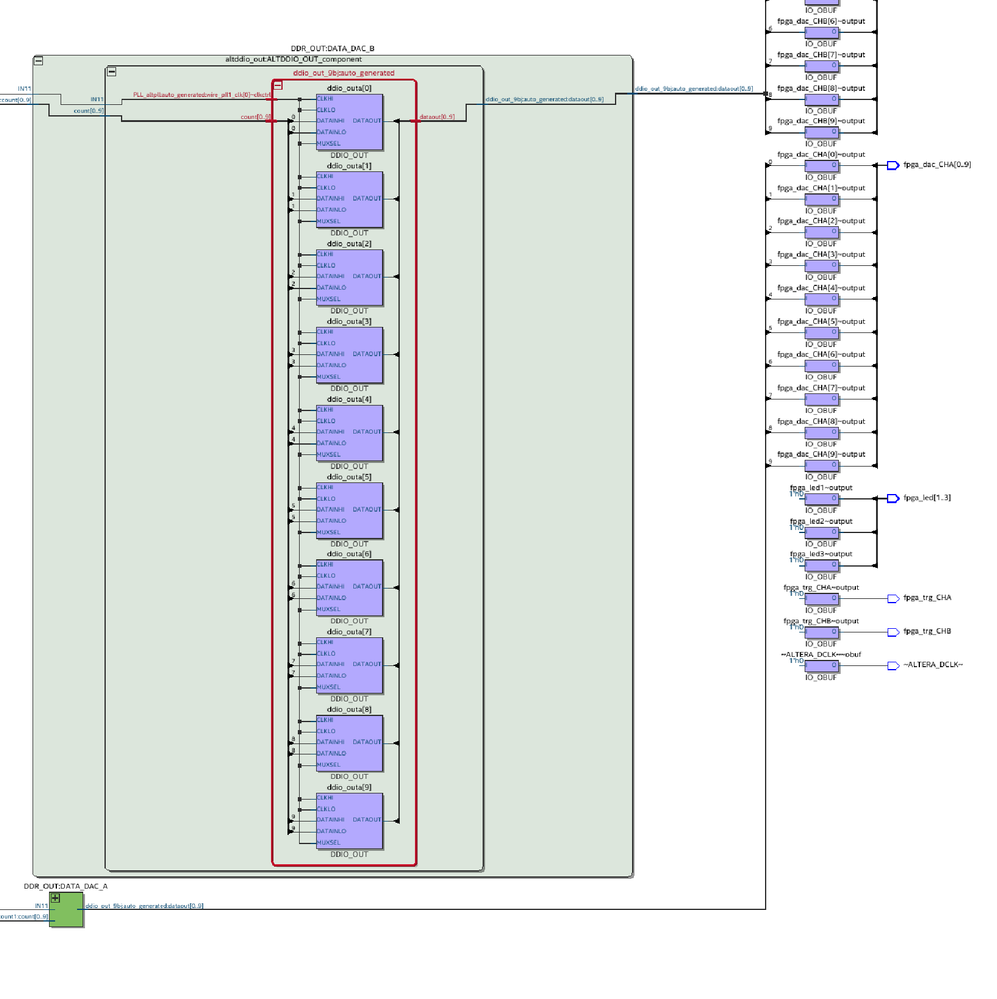Select the ddio_outa[3] DDIO_OUT block
The width and height of the screenshot is (997, 999).
pos(350,356)
